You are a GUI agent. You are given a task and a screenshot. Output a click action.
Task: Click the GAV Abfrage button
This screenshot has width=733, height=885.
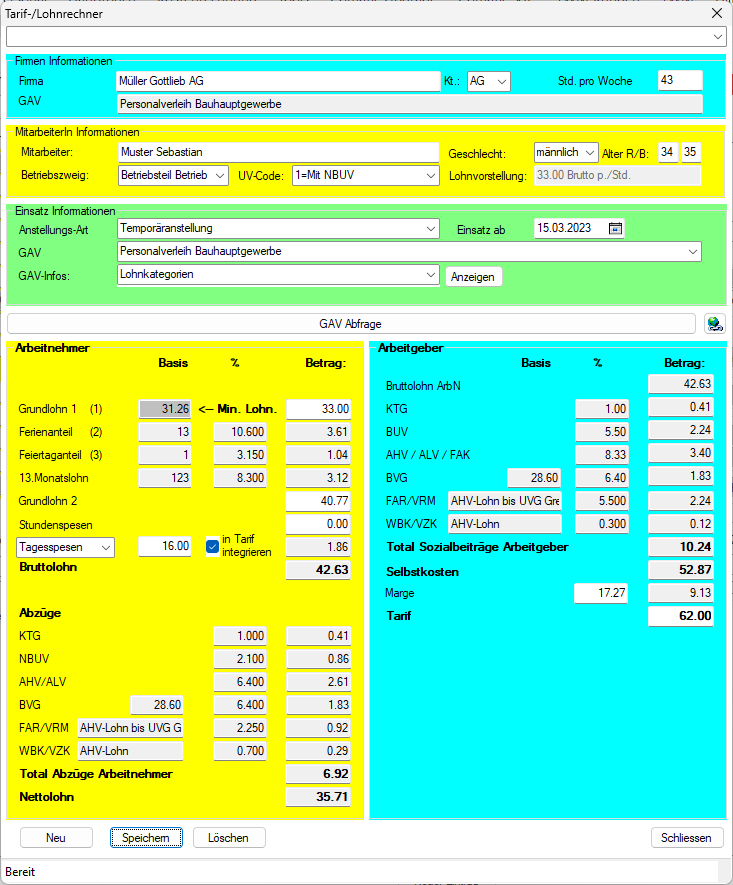pos(351,324)
